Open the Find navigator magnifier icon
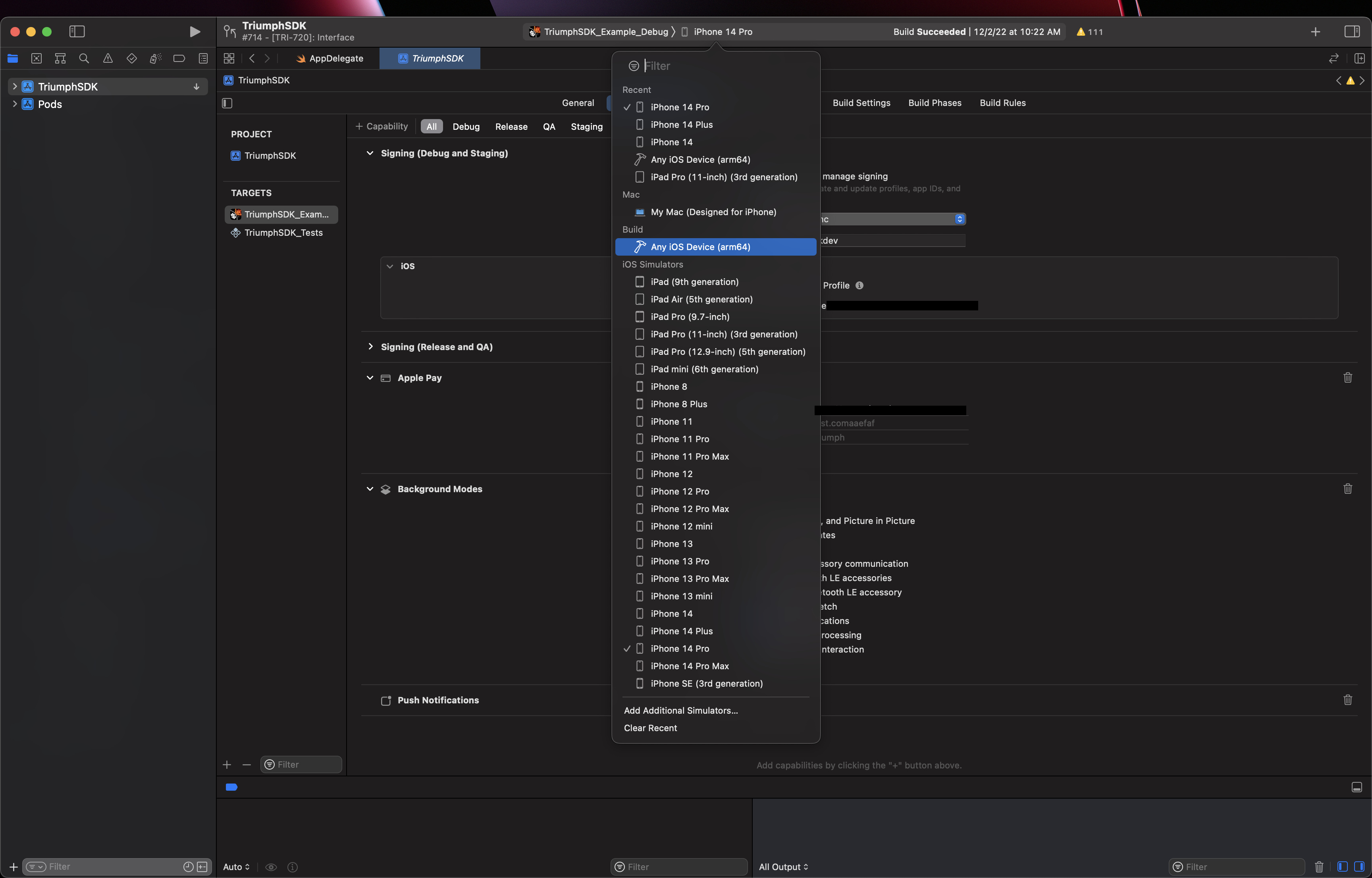 click(84, 58)
